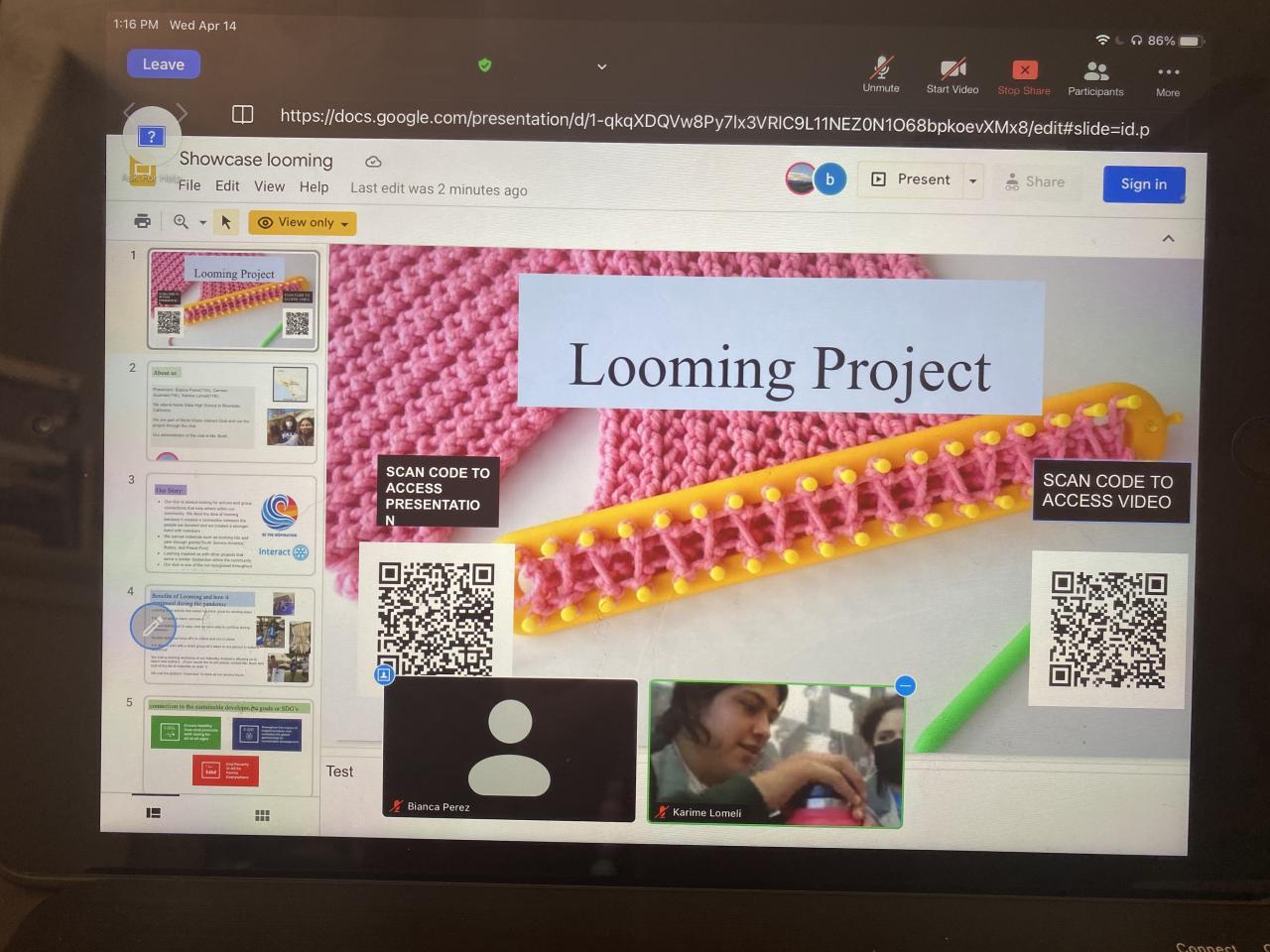Viewport: 1270px width, 952px height.
Task: Click the 'Looming Project' slide title
Action: [780, 366]
